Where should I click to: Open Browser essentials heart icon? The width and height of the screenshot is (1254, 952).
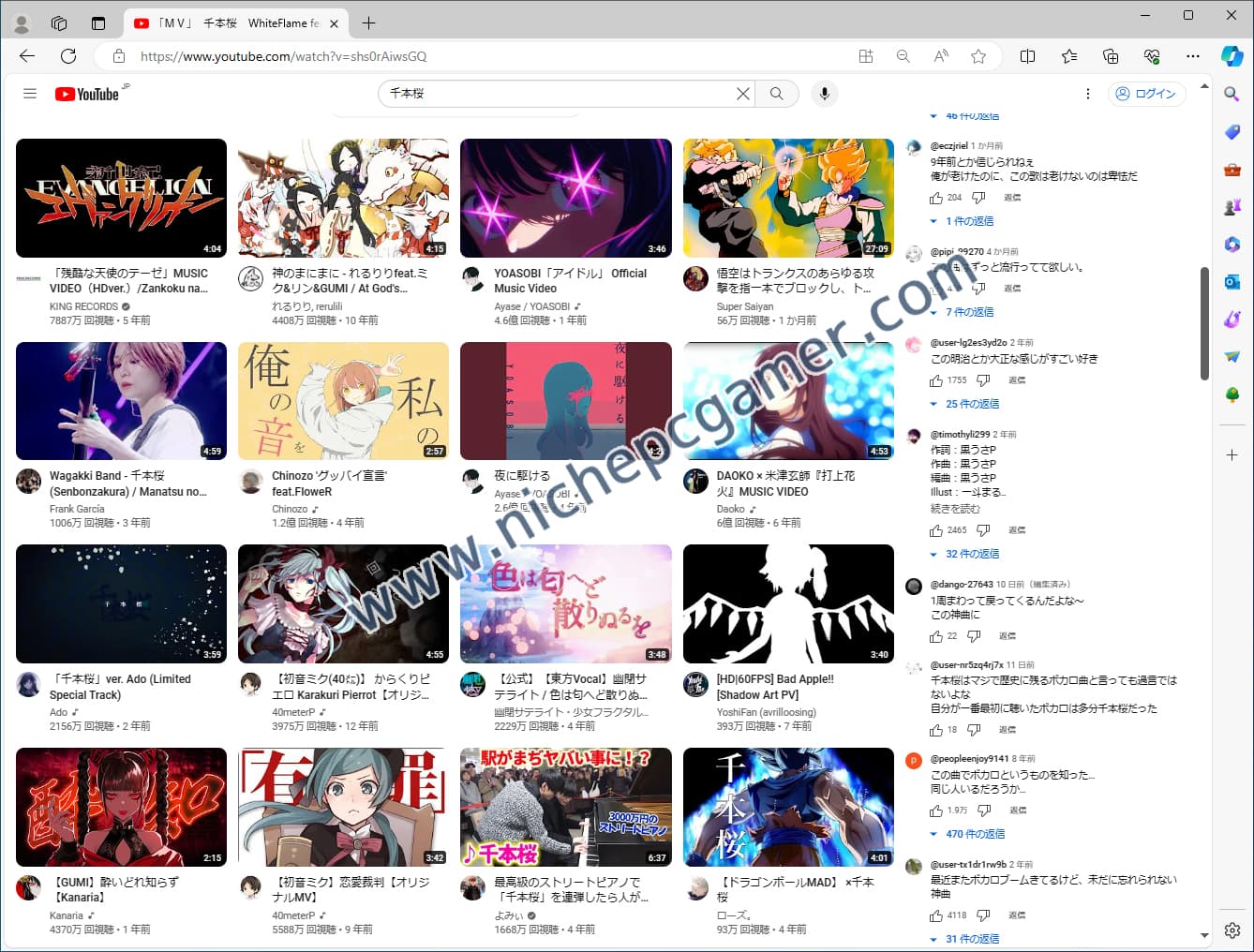pyautogui.click(x=1152, y=56)
